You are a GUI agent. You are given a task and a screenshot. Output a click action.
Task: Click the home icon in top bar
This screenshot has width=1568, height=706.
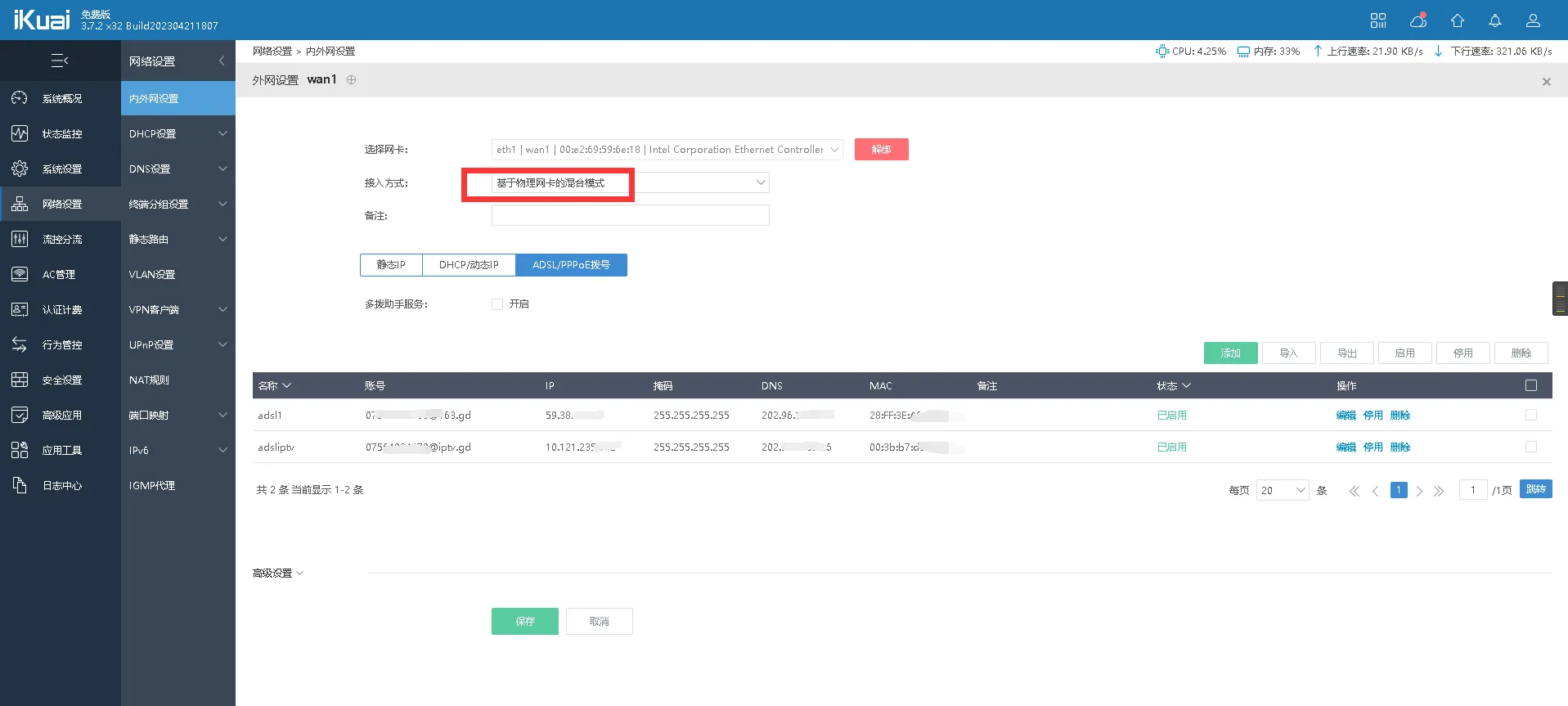click(1458, 20)
